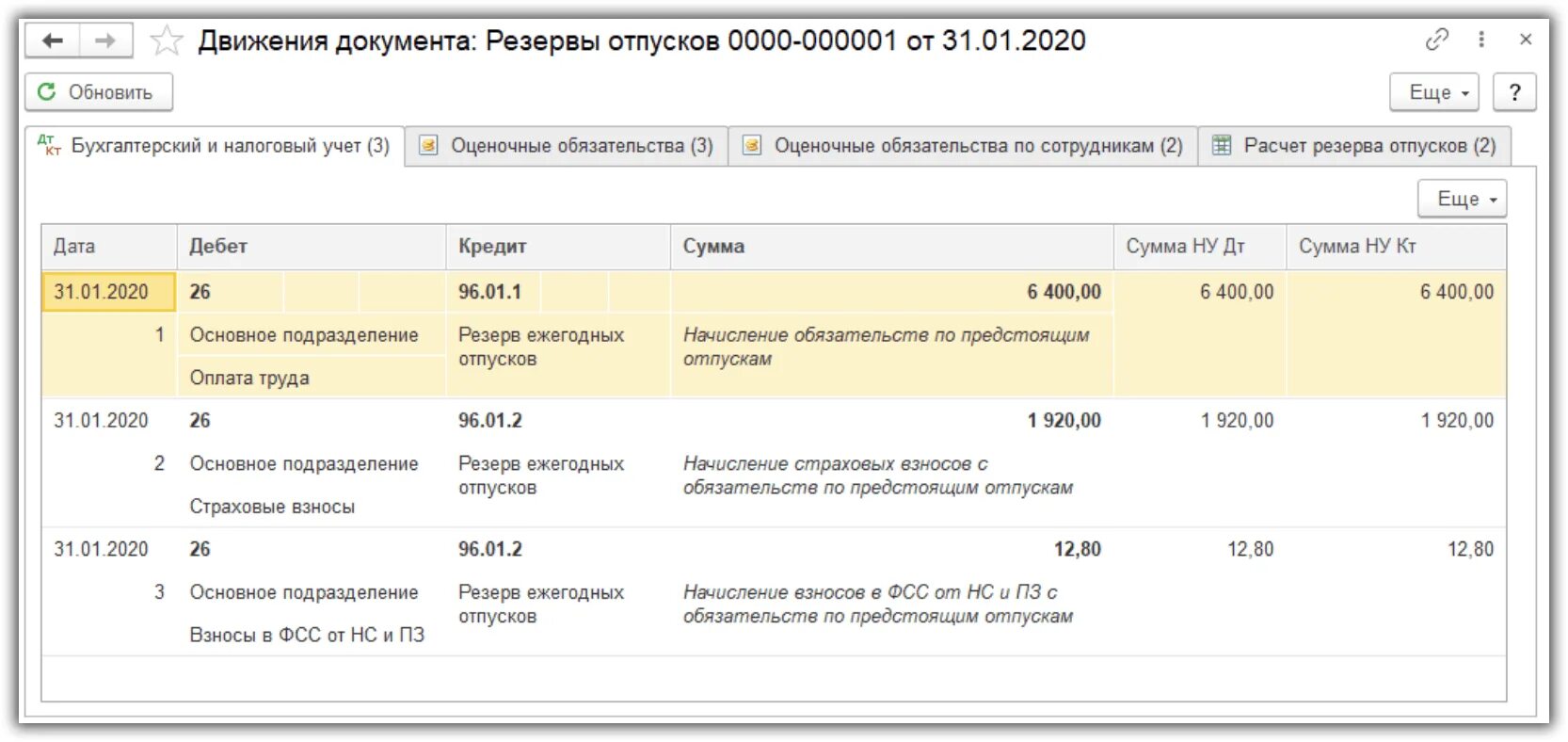Screen dimensions: 1568x742
Task: Select 12,80 in Сумма НУ Кт column
Action: coord(1397,549)
